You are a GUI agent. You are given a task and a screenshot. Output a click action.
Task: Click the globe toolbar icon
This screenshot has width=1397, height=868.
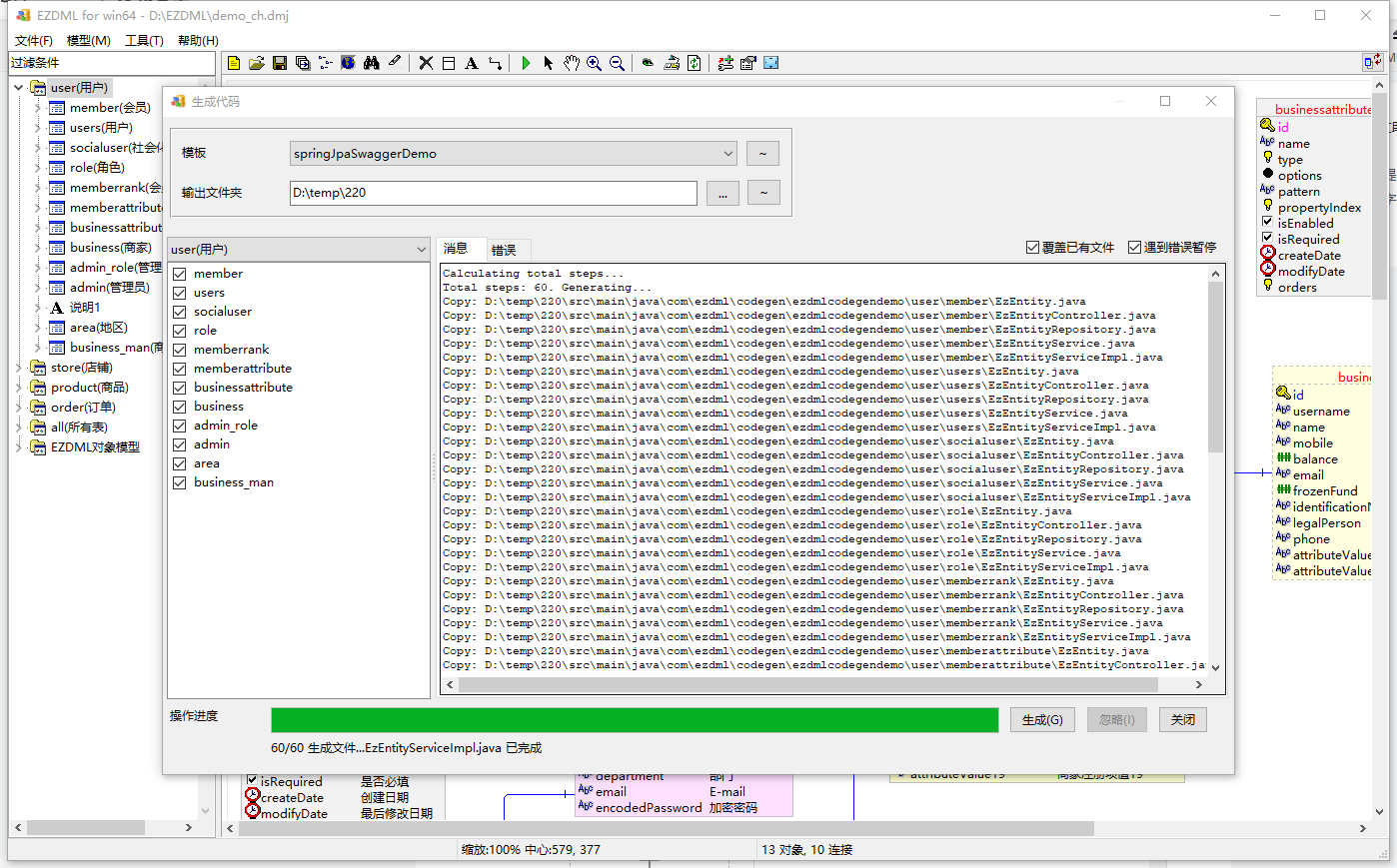[x=348, y=63]
